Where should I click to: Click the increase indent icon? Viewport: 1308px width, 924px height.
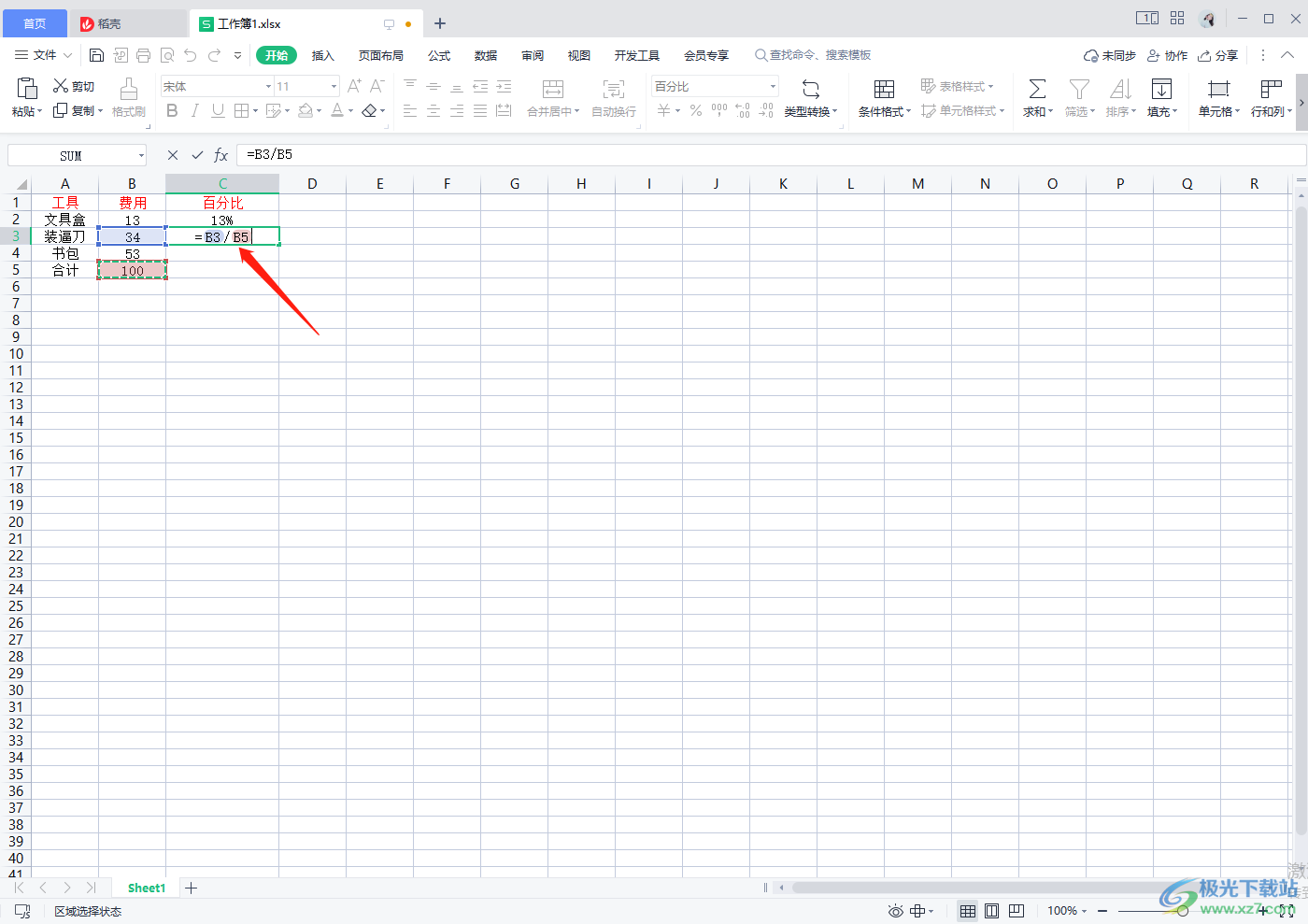point(504,86)
